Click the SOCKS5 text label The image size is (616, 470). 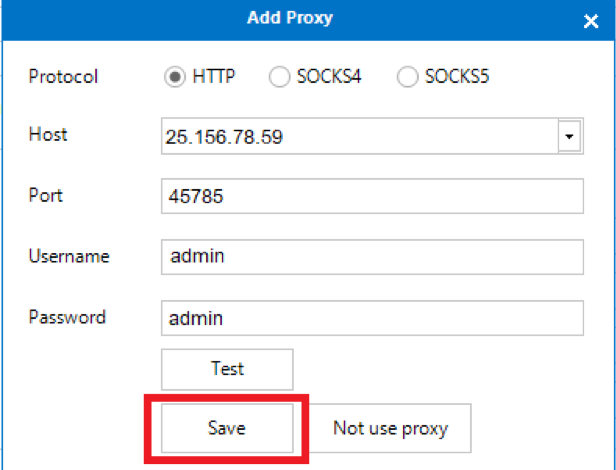(x=457, y=77)
